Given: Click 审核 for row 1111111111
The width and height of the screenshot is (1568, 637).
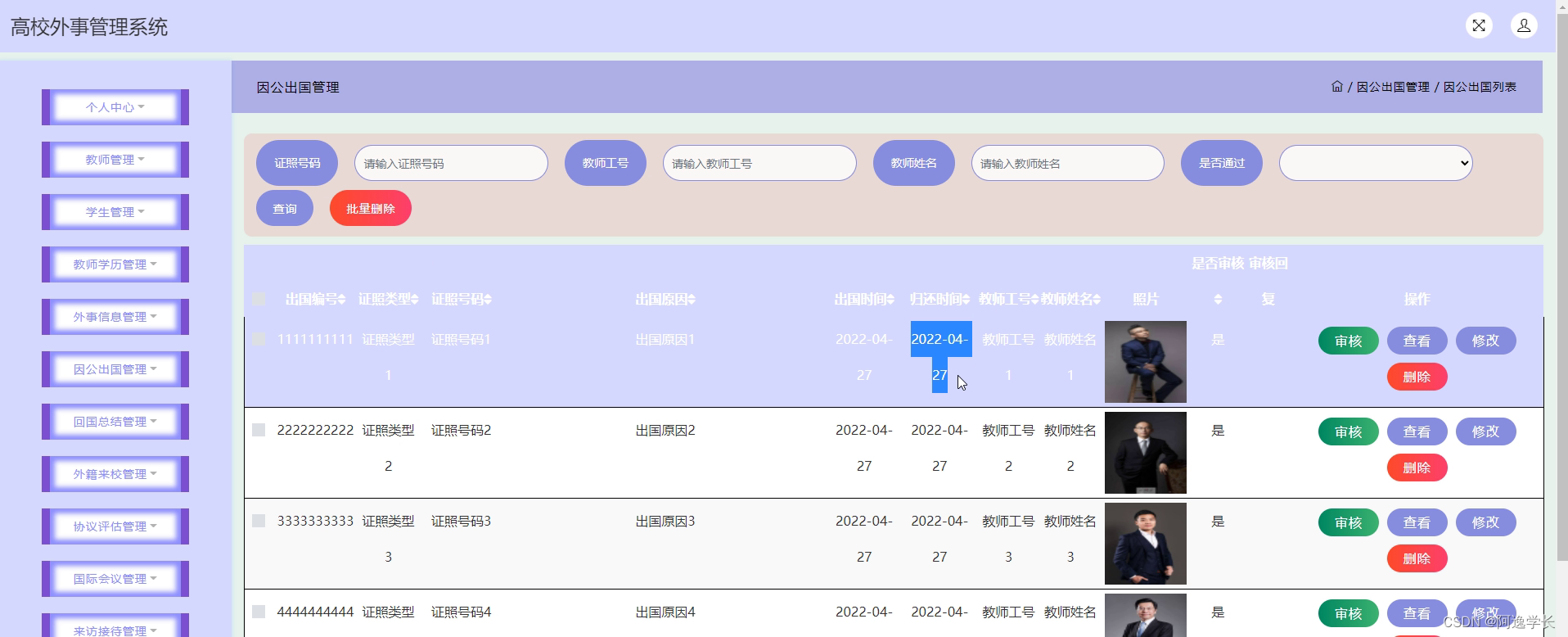Looking at the screenshot, I should pos(1348,341).
